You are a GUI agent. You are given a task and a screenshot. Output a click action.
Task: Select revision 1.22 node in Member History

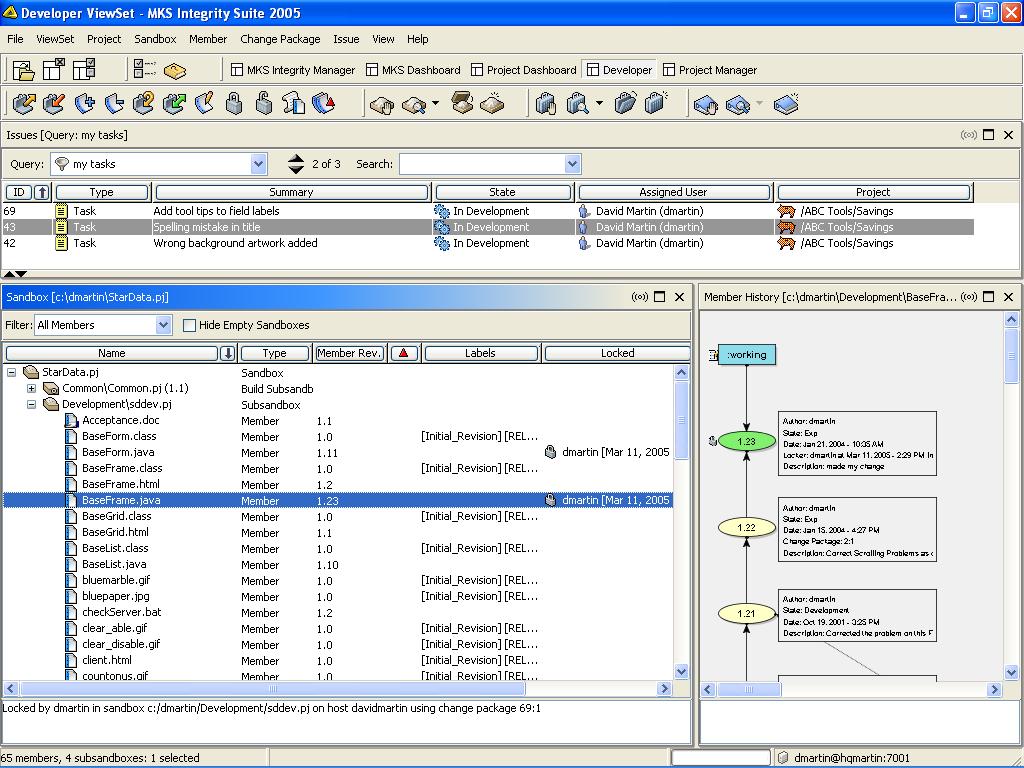point(746,527)
